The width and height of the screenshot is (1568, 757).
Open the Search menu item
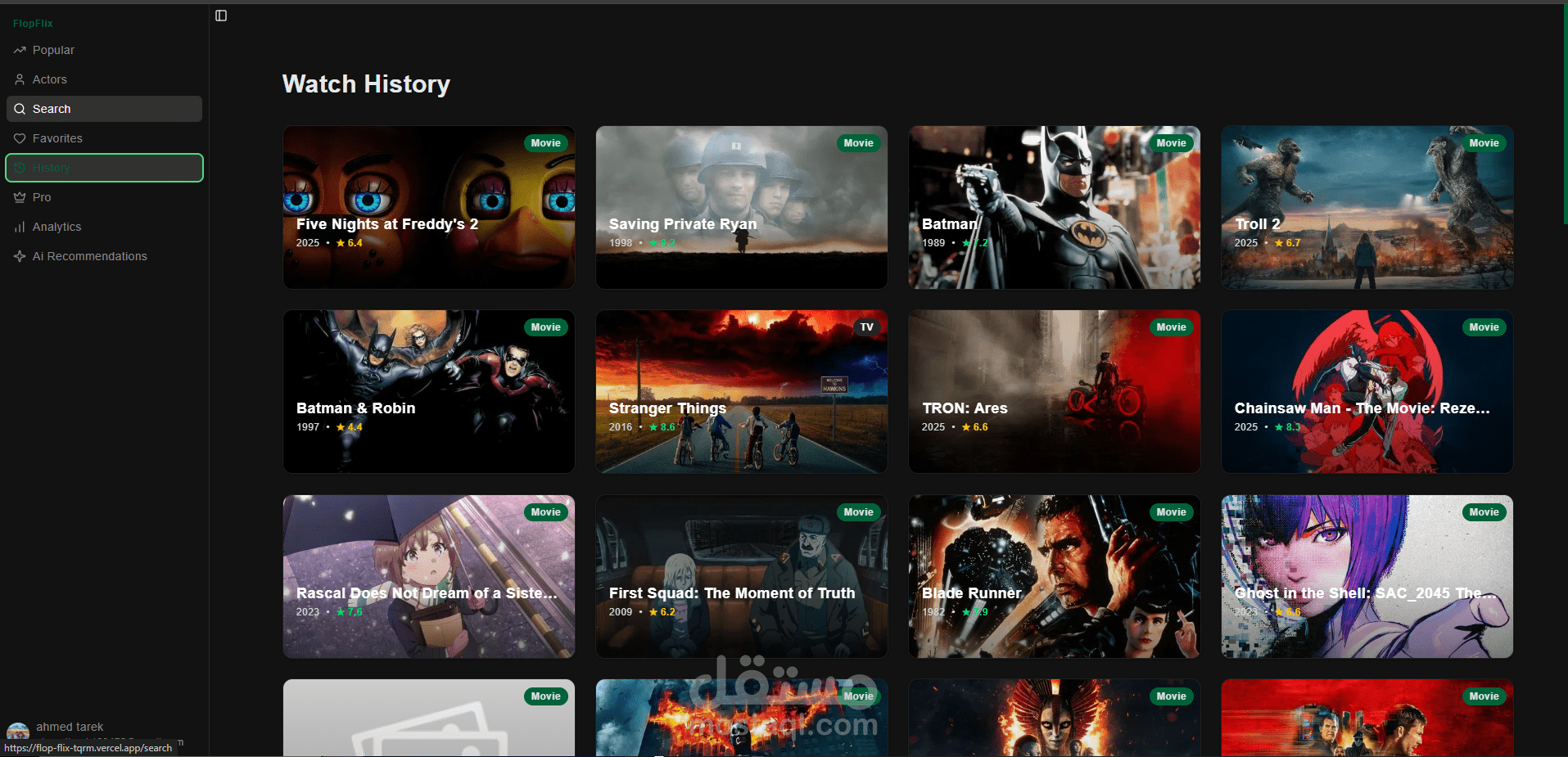(104, 109)
